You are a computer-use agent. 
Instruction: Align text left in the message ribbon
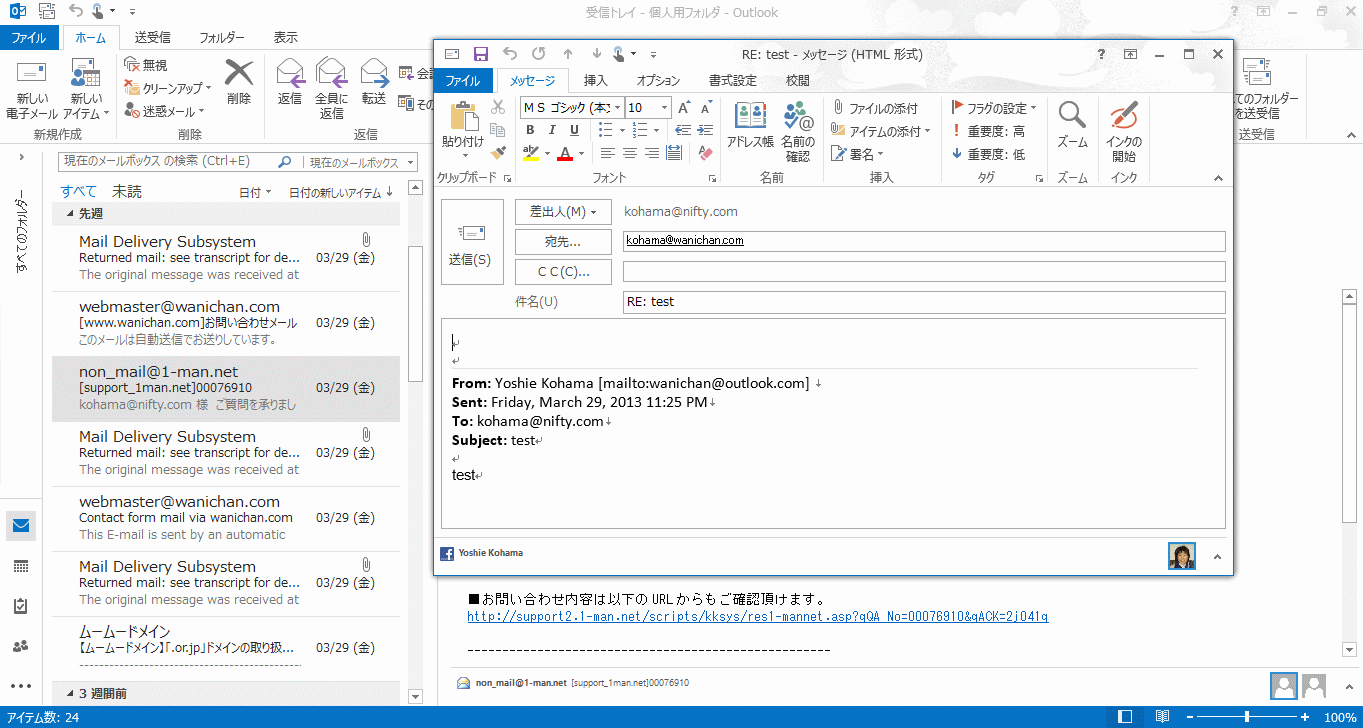pyautogui.click(x=608, y=153)
